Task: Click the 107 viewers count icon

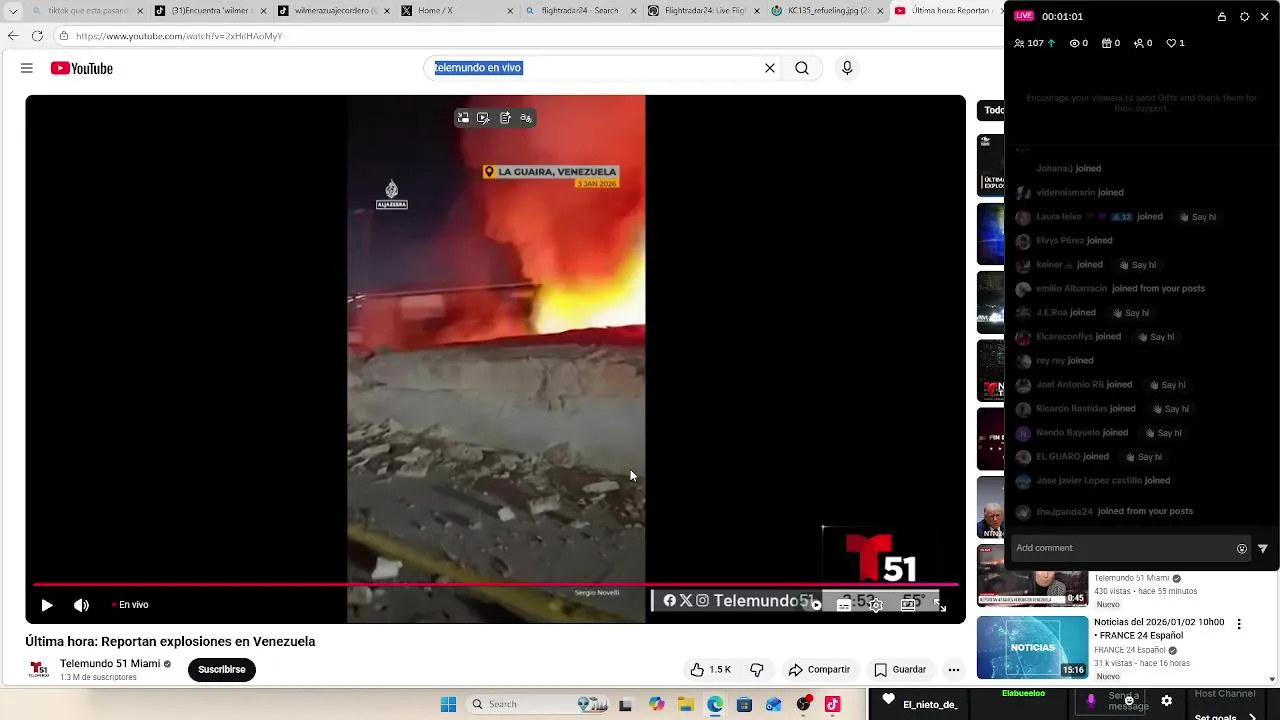Action: 1020,44
